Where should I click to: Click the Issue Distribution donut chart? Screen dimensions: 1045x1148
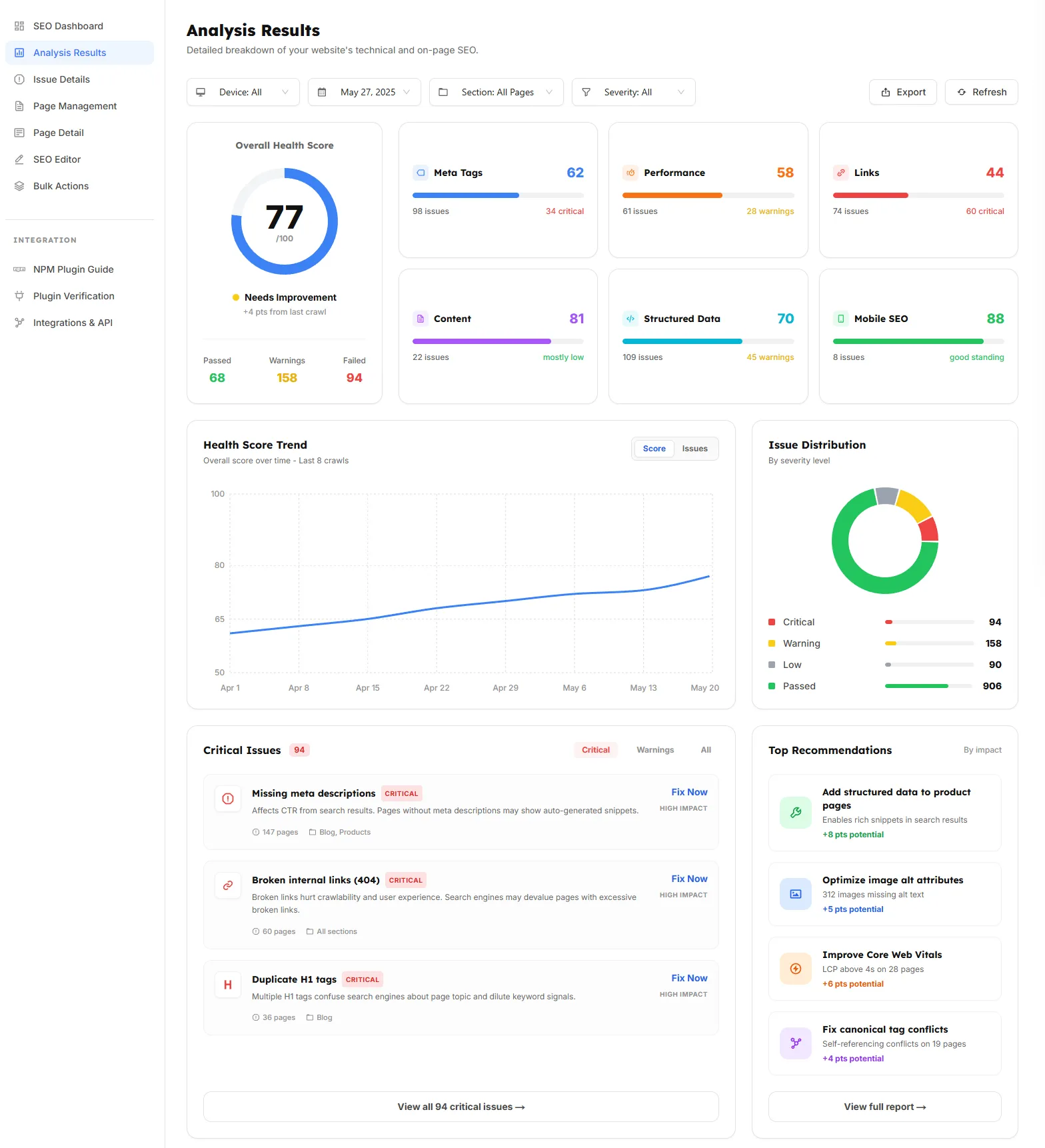pyautogui.click(x=885, y=541)
